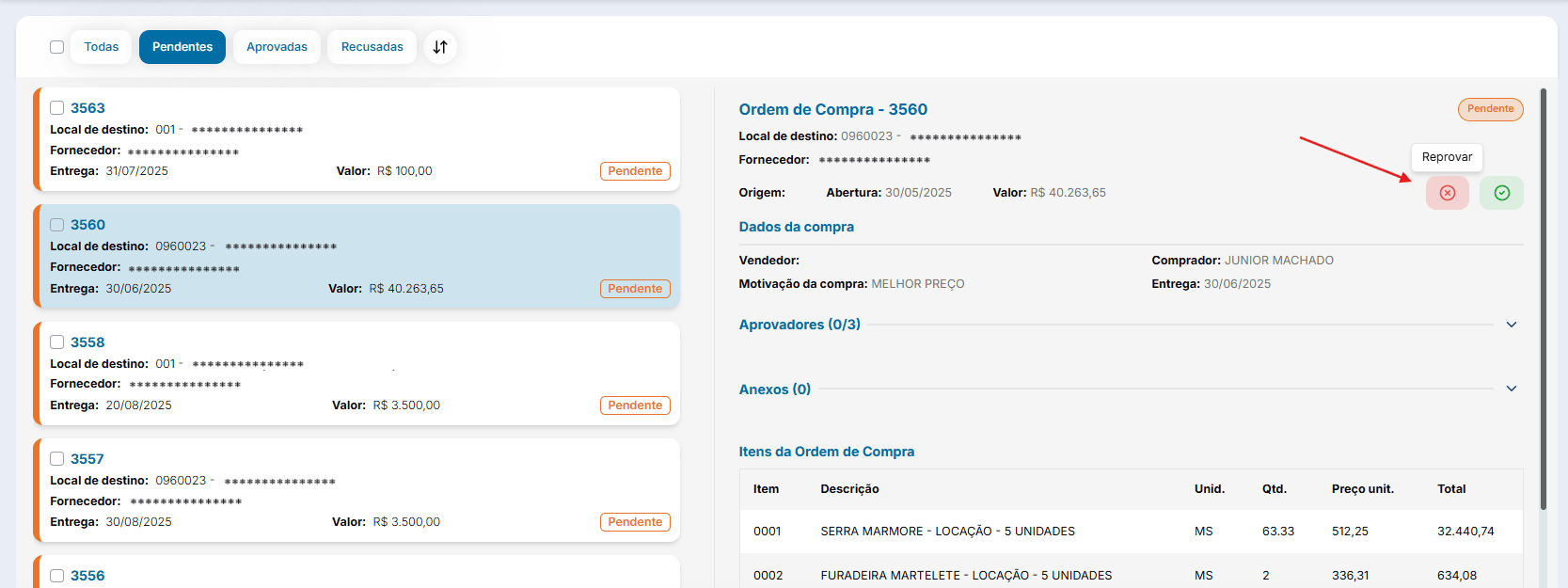Click the Abertura 30/05/2025 date
Viewport: 1568px width, 588px height.
pos(889,193)
